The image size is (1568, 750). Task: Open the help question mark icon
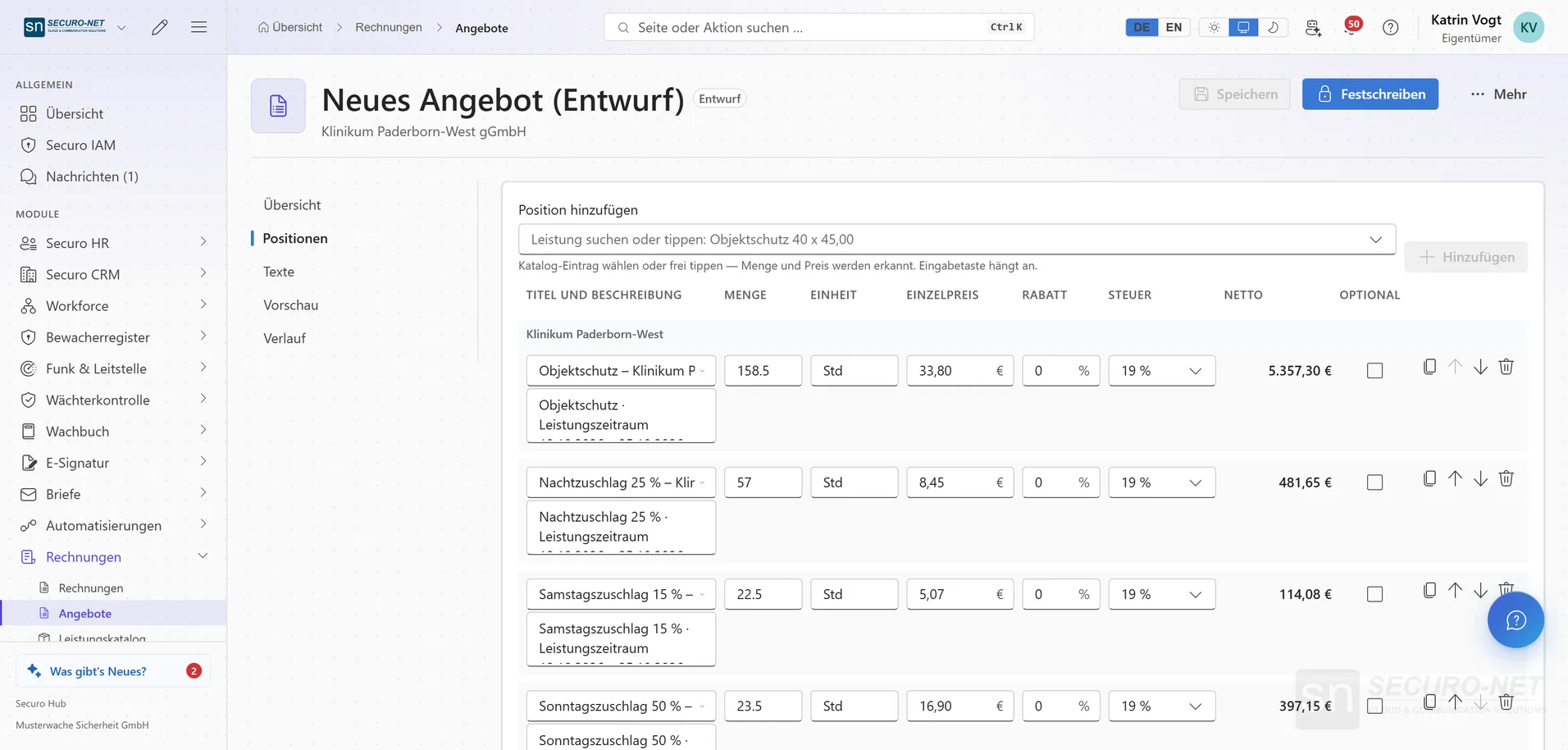click(x=1391, y=27)
